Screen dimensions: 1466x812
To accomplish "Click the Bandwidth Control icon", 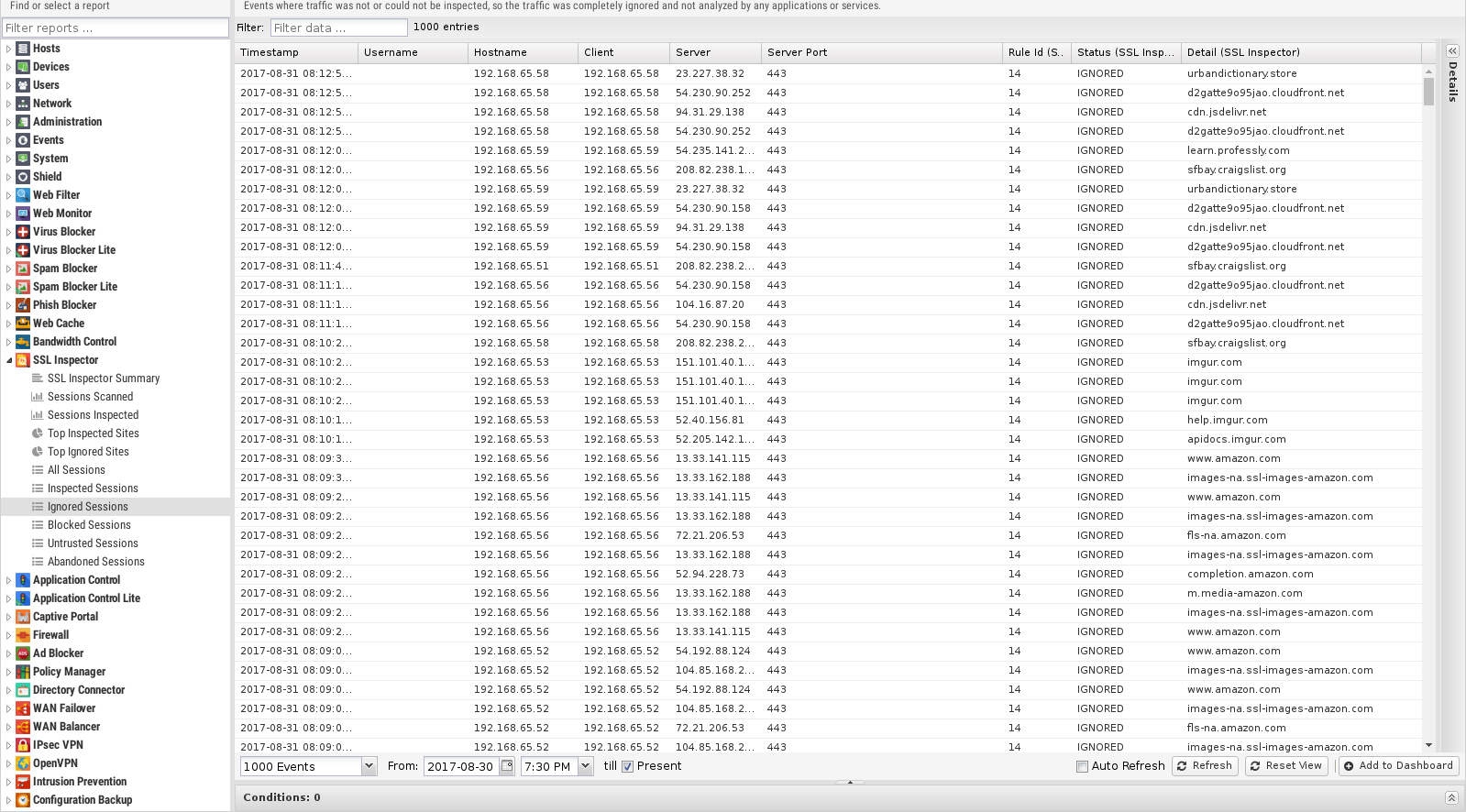I will pyautogui.click(x=23, y=342).
